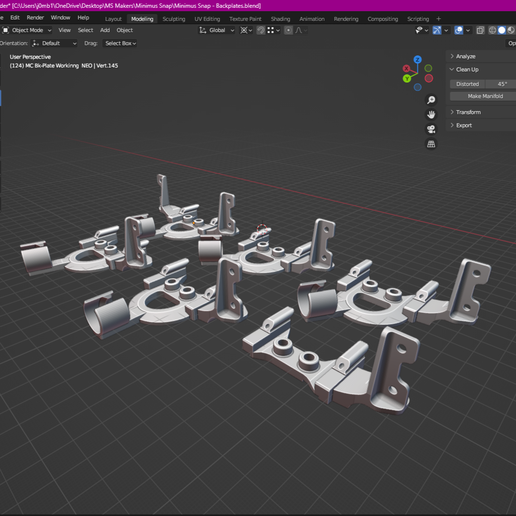Click the red X axis gizmo ball
The height and width of the screenshot is (516, 516).
[x=406, y=69]
